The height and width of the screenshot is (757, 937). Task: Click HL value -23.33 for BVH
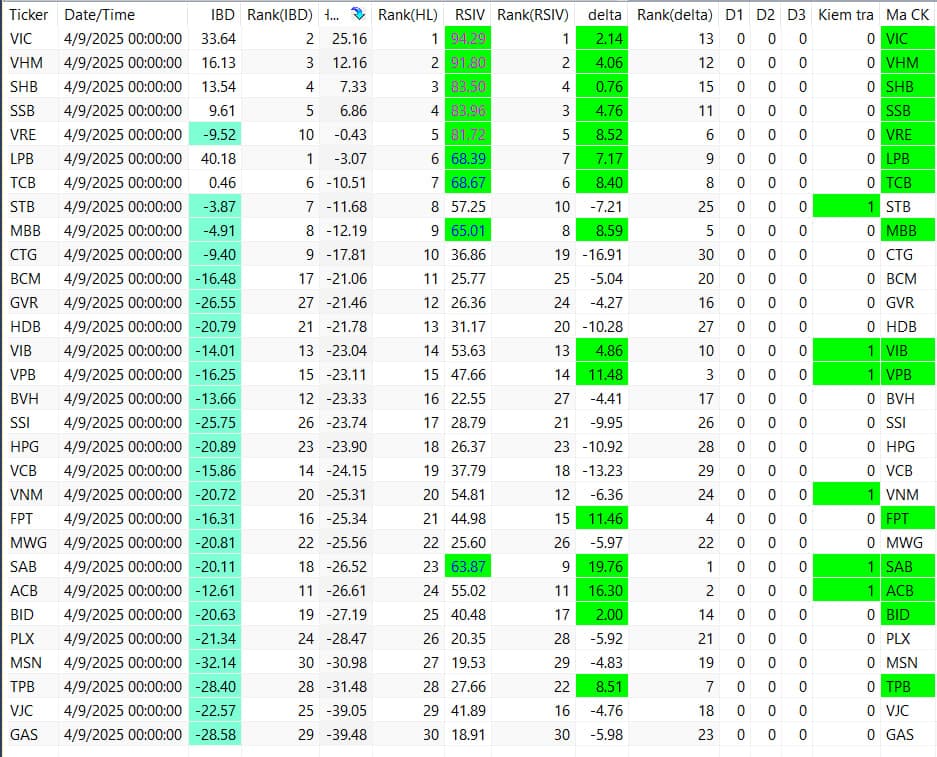(347, 399)
